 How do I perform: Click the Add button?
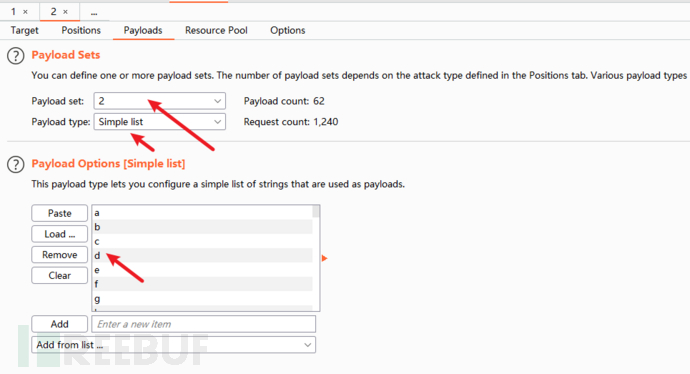59,324
